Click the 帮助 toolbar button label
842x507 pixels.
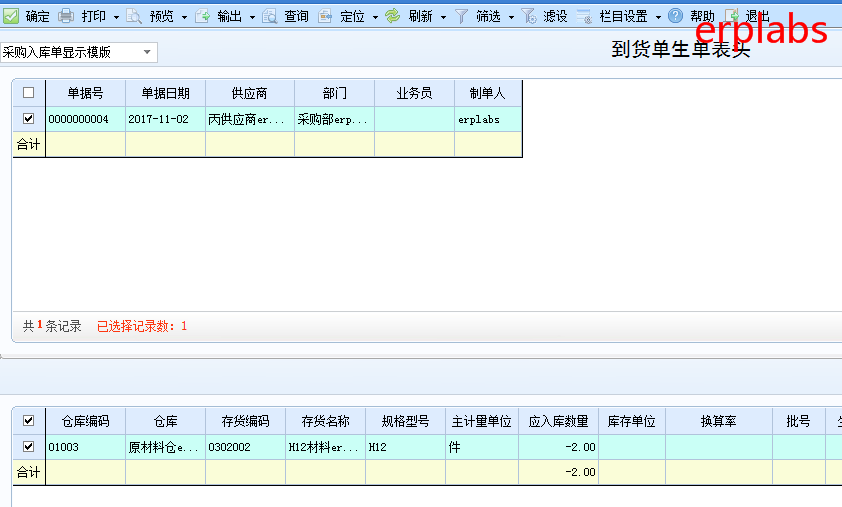[702, 17]
